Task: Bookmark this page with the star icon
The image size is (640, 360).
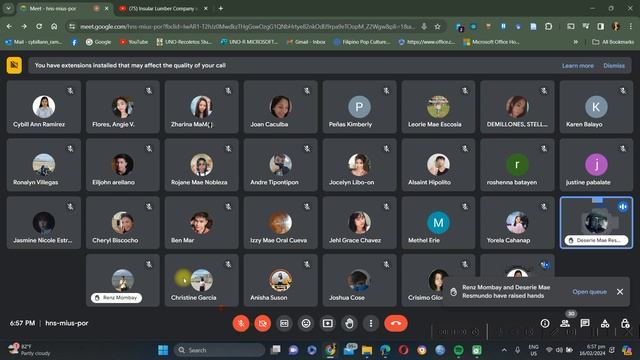Action: [x=438, y=27]
